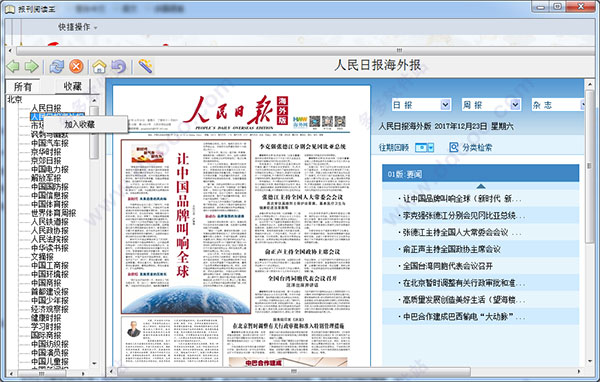Click the green forward arrow icon
The image size is (600, 382).
31,67
